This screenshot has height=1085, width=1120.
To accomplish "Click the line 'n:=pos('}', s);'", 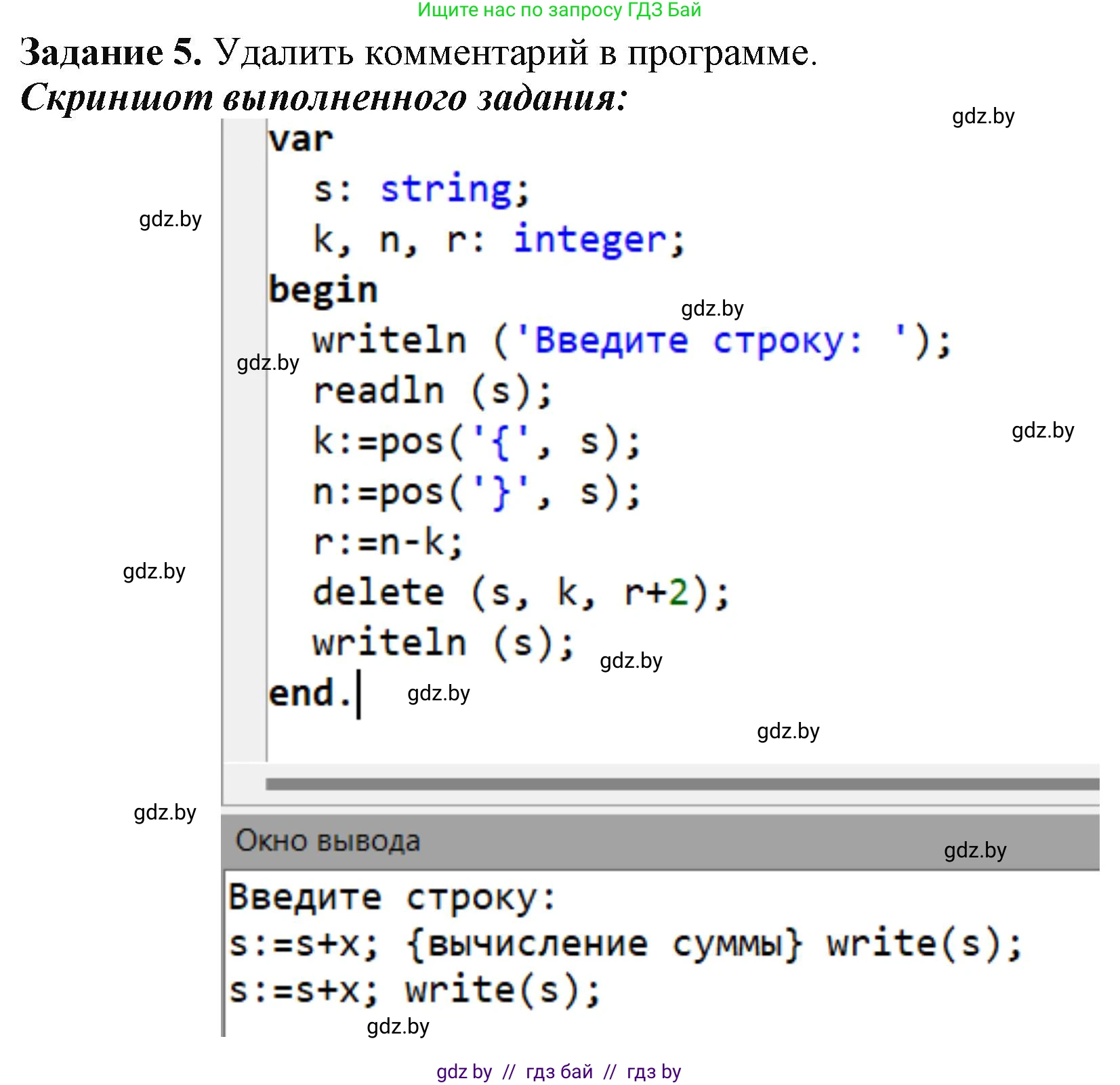I will click(476, 492).
